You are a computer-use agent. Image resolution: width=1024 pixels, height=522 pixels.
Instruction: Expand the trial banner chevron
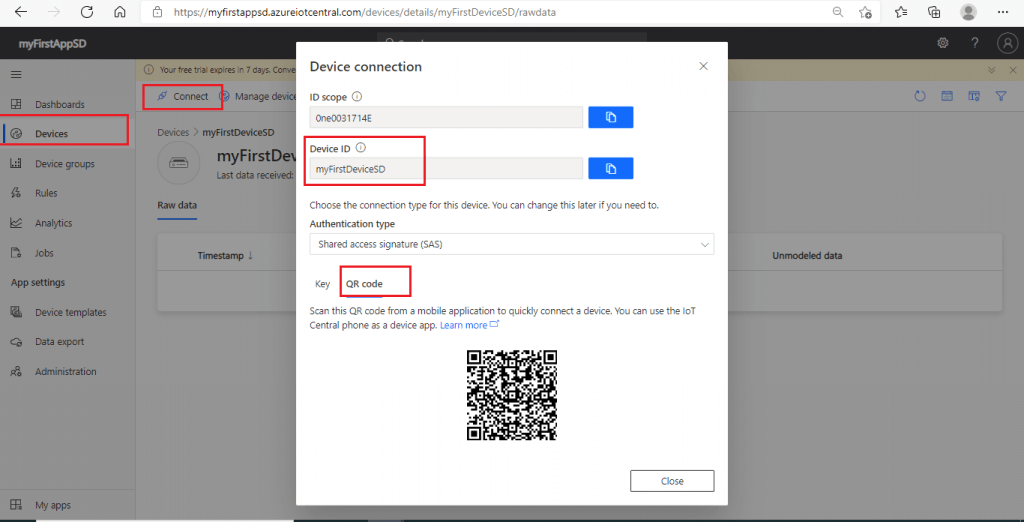click(x=992, y=70)
